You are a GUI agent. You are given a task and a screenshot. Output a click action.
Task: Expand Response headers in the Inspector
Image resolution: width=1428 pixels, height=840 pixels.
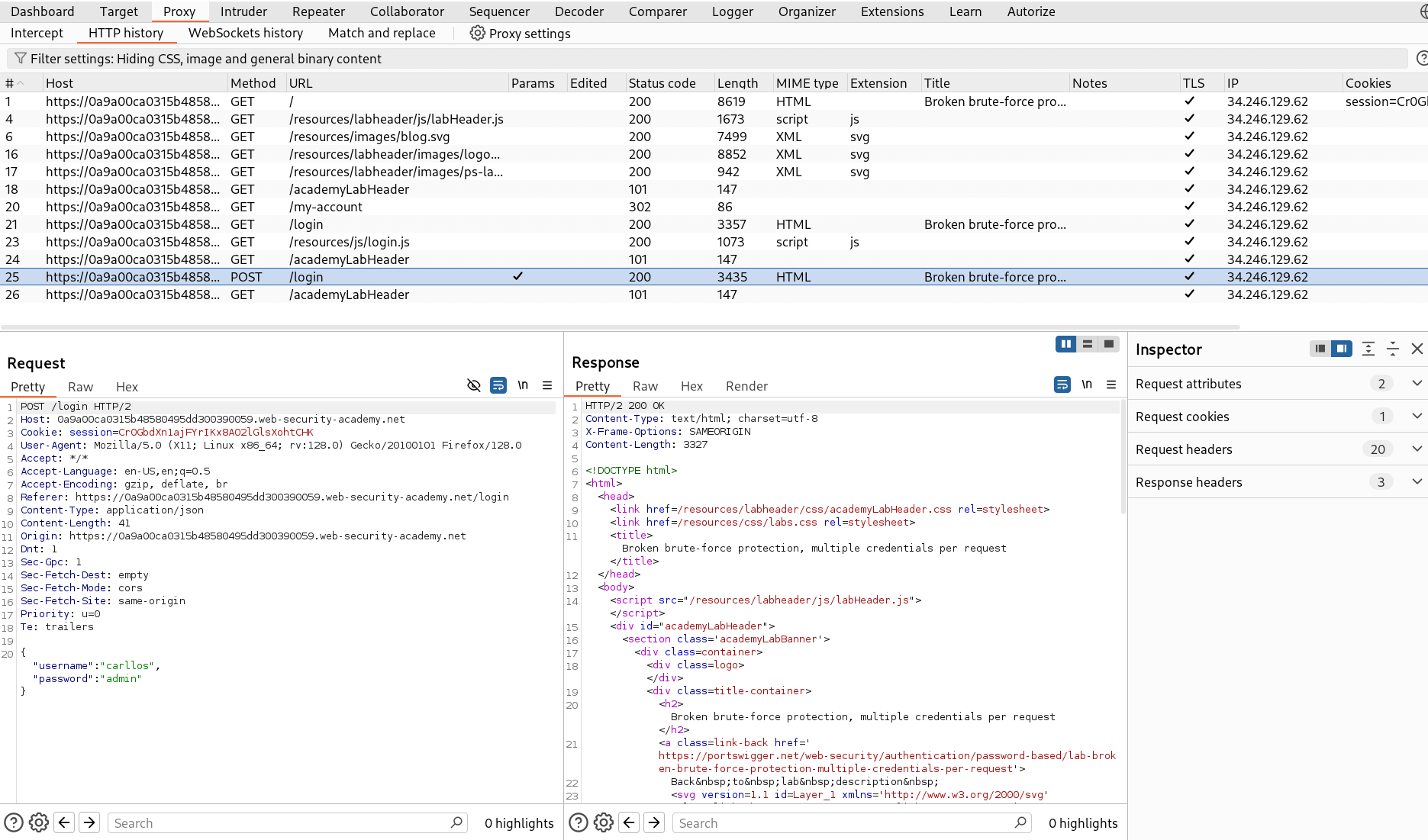tap(1417, 481)
